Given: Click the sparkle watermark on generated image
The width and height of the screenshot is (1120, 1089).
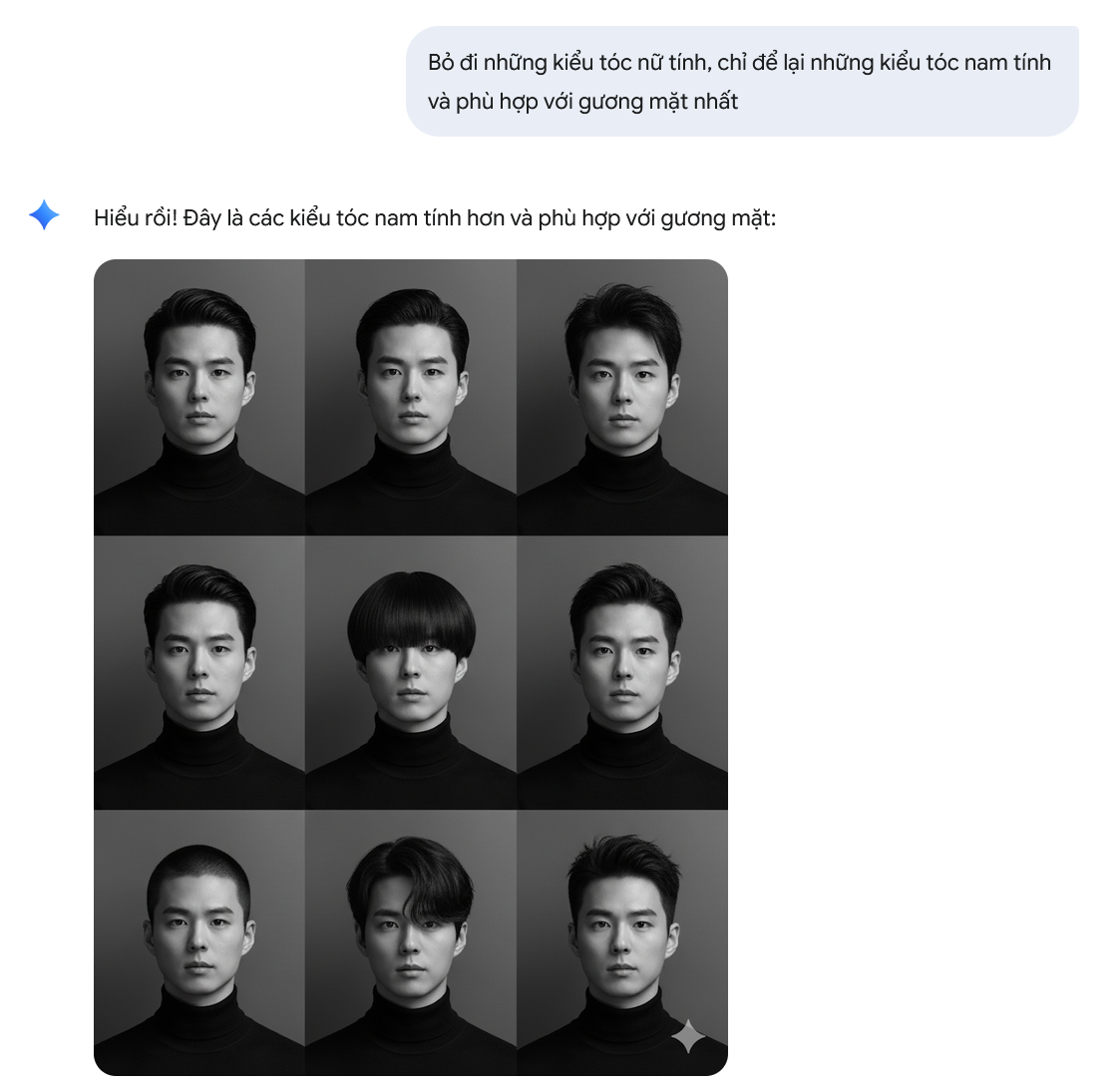Looking at the screenshot, I should coord(688,1036).
